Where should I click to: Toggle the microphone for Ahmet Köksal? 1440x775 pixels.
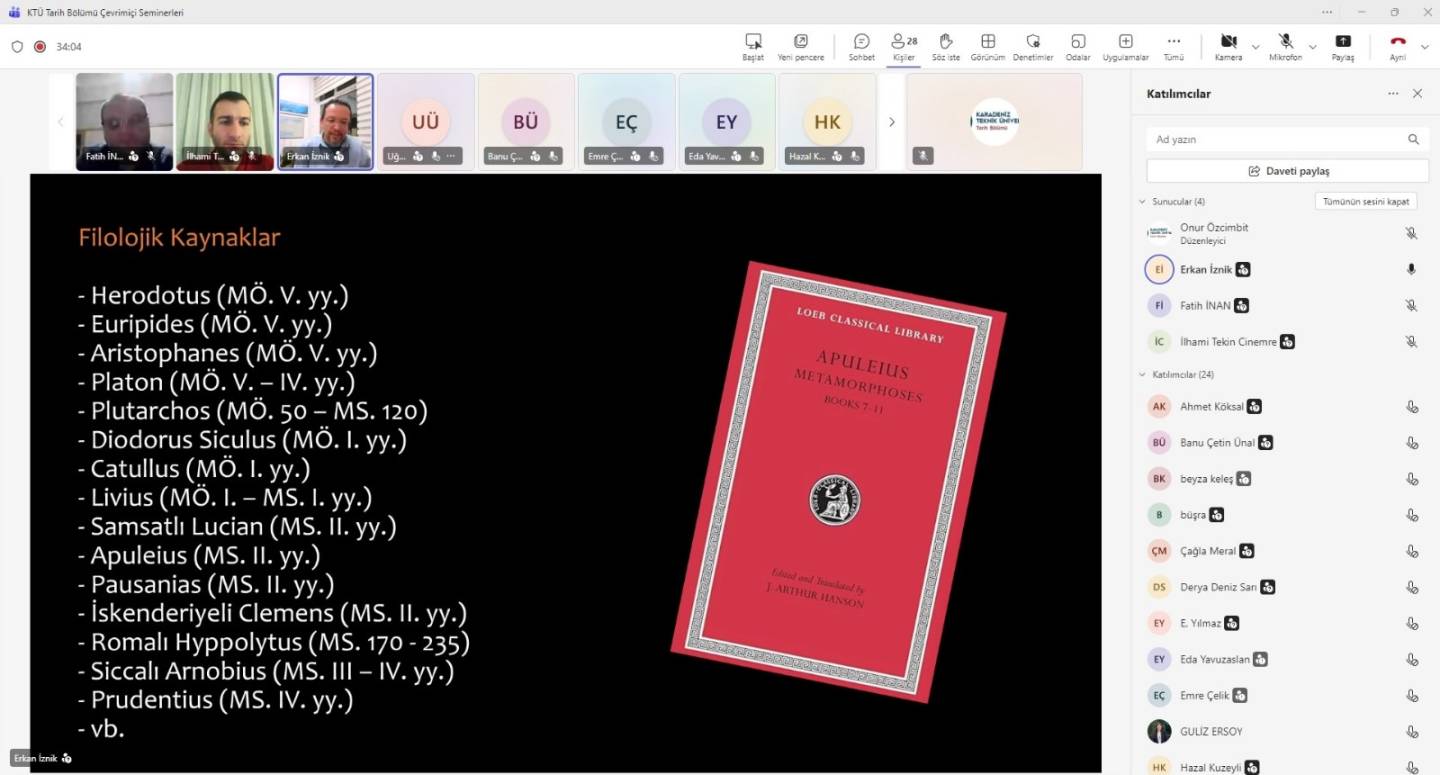pyautogui.click(x=1412, y=407)
